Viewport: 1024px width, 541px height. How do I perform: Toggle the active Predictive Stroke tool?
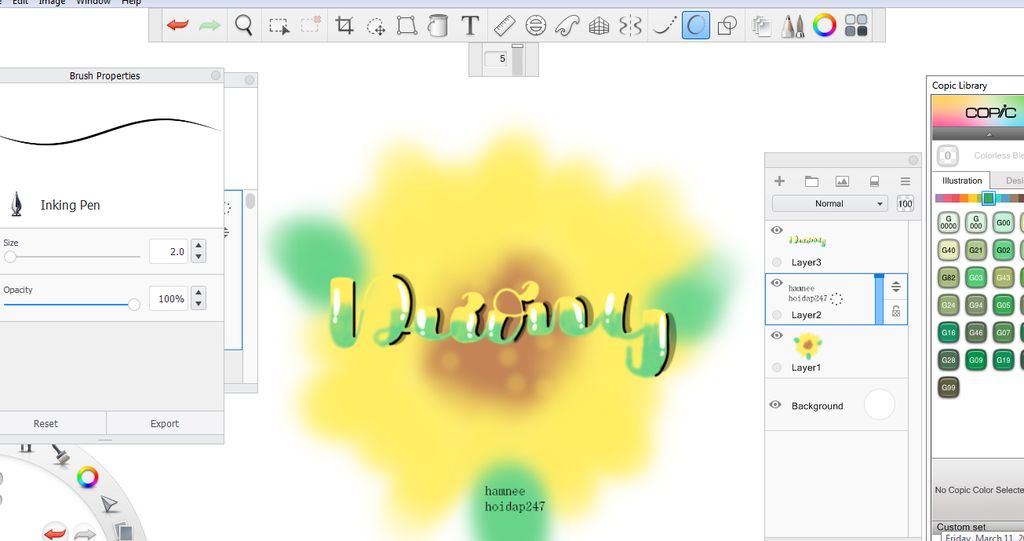[x=696, y=26]
